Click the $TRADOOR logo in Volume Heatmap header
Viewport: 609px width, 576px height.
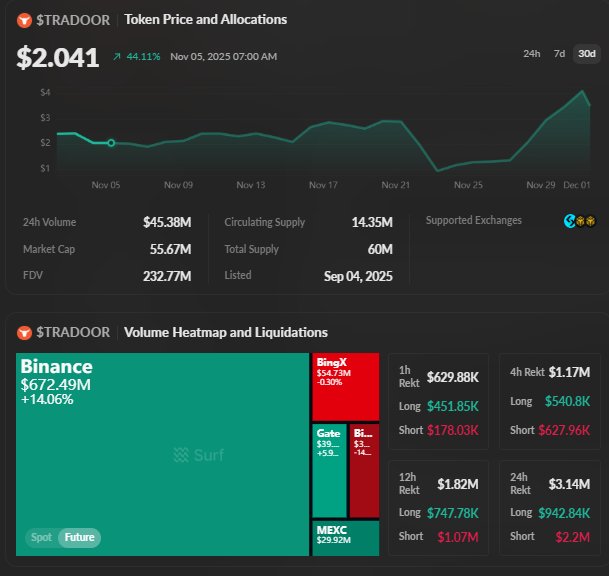pyautogui.click(x=24, y=332)
